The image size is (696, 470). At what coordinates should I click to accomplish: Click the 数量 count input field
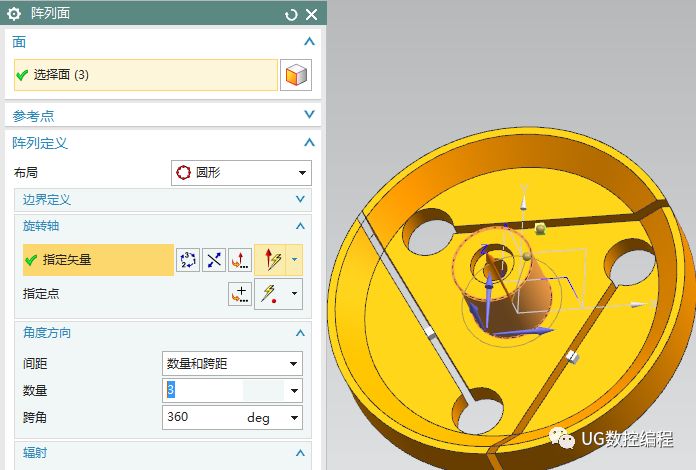point(224,390)
